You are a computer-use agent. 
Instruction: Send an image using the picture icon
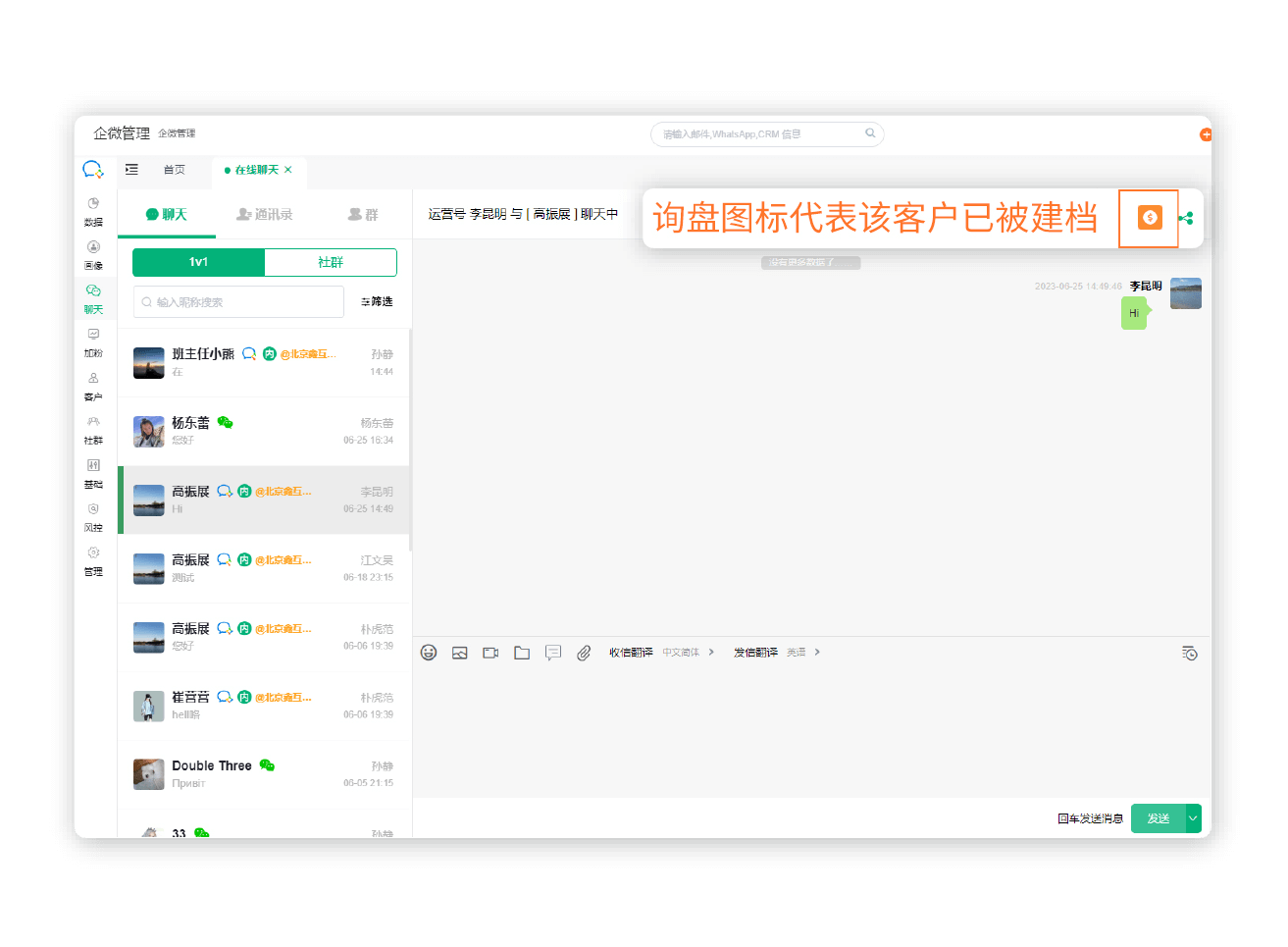point(459,653)
